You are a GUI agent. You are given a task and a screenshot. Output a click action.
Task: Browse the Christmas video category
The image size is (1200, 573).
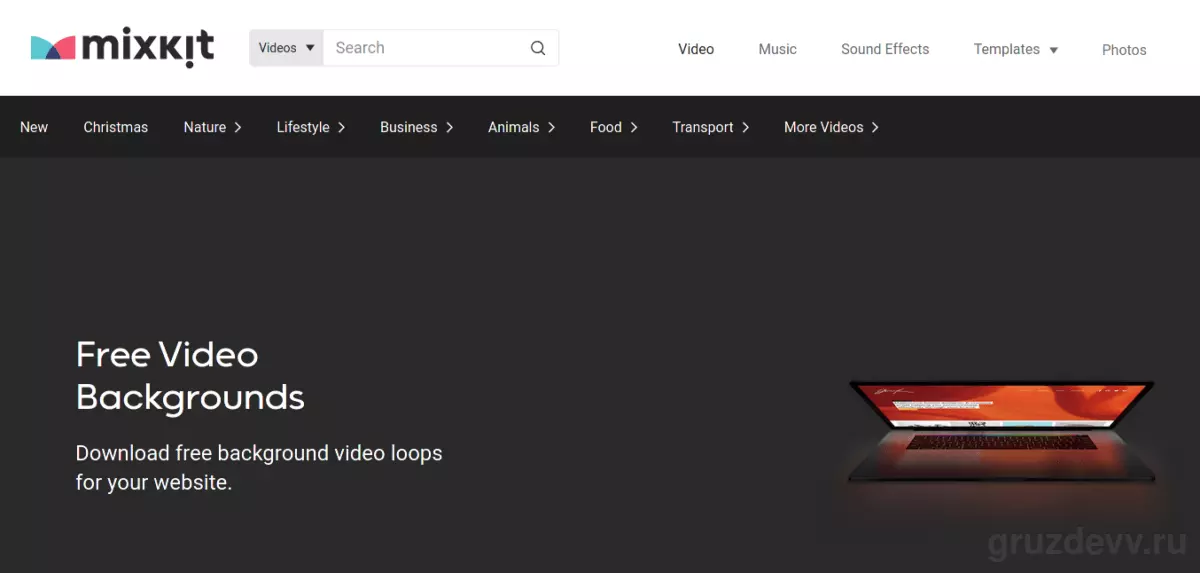(116, 127)
